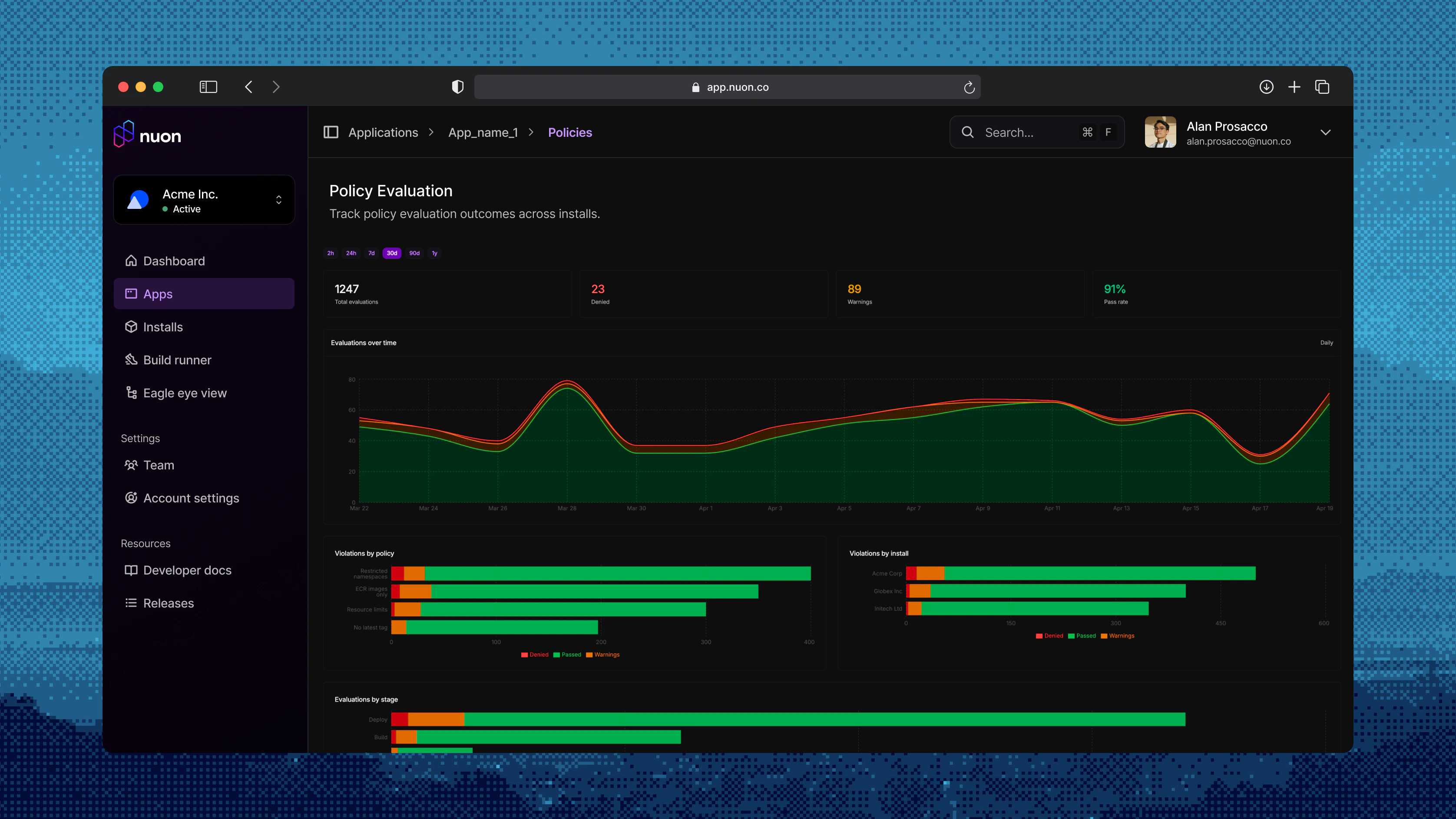Go to Releases in the sidebar
The image size is (1456, 819).
click(169, 603)
